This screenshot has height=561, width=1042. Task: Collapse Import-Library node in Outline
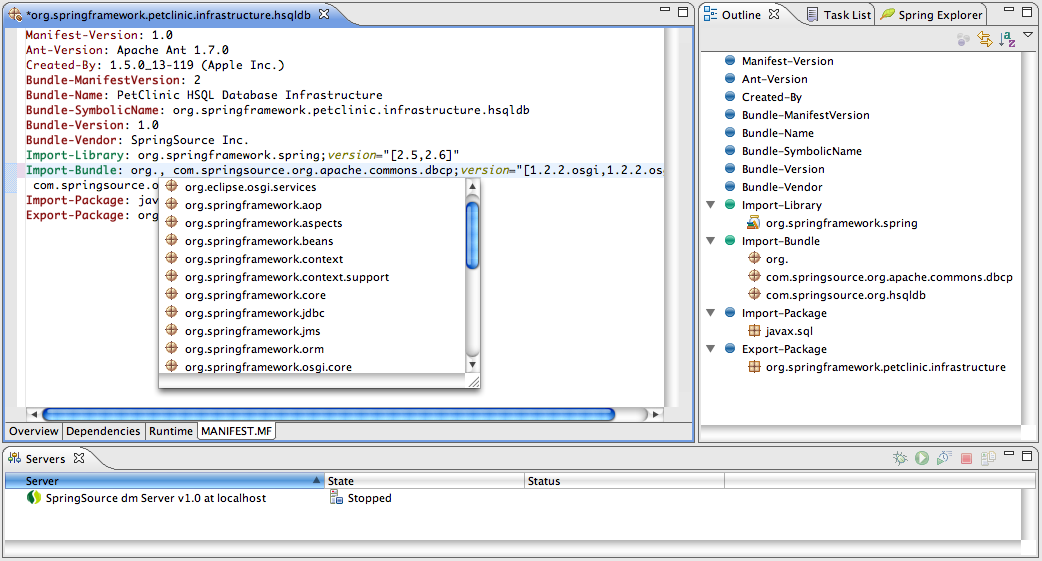[x=710, y=205]
